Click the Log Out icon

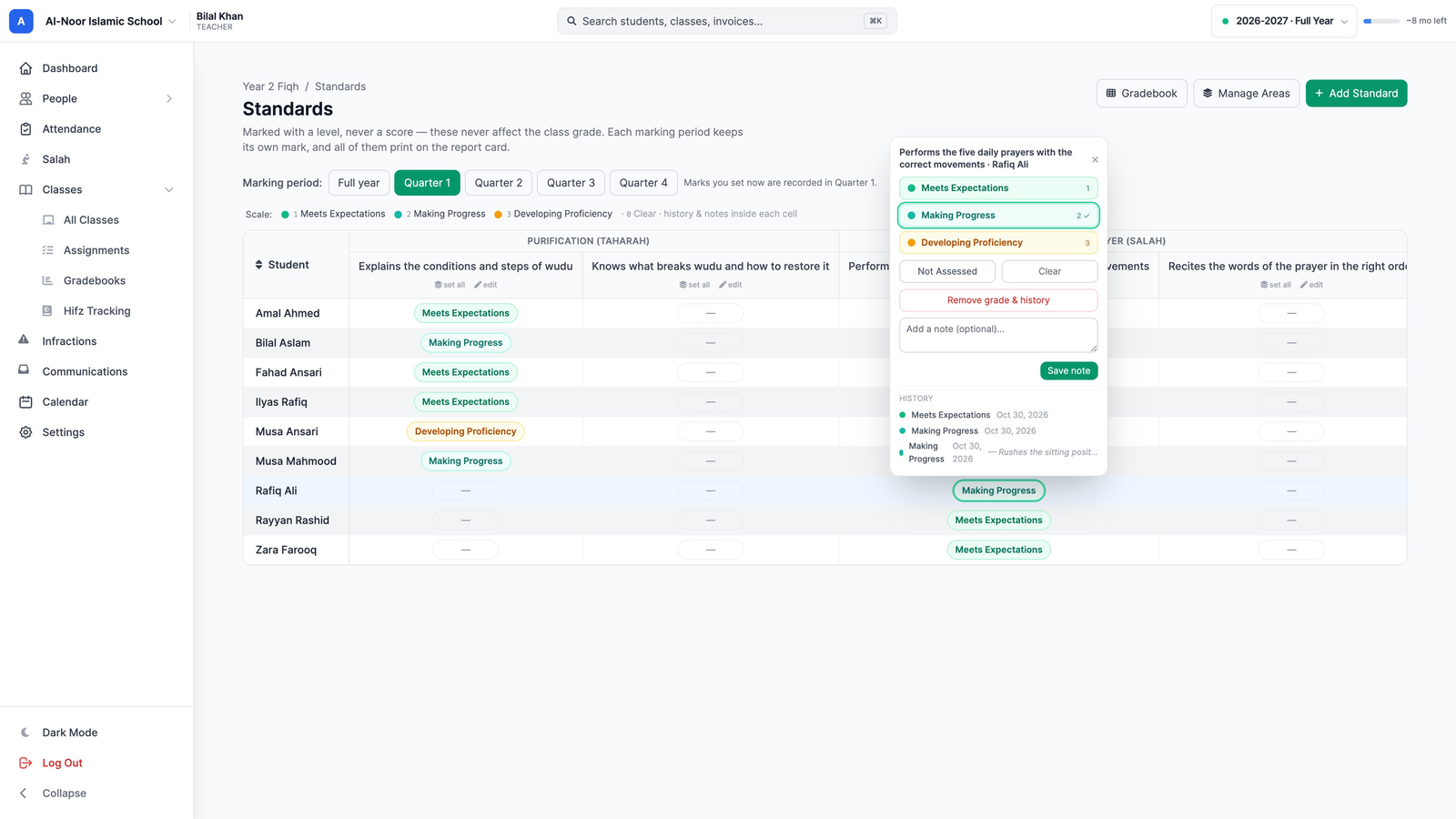pyautogui.click(x=25, y=763)
